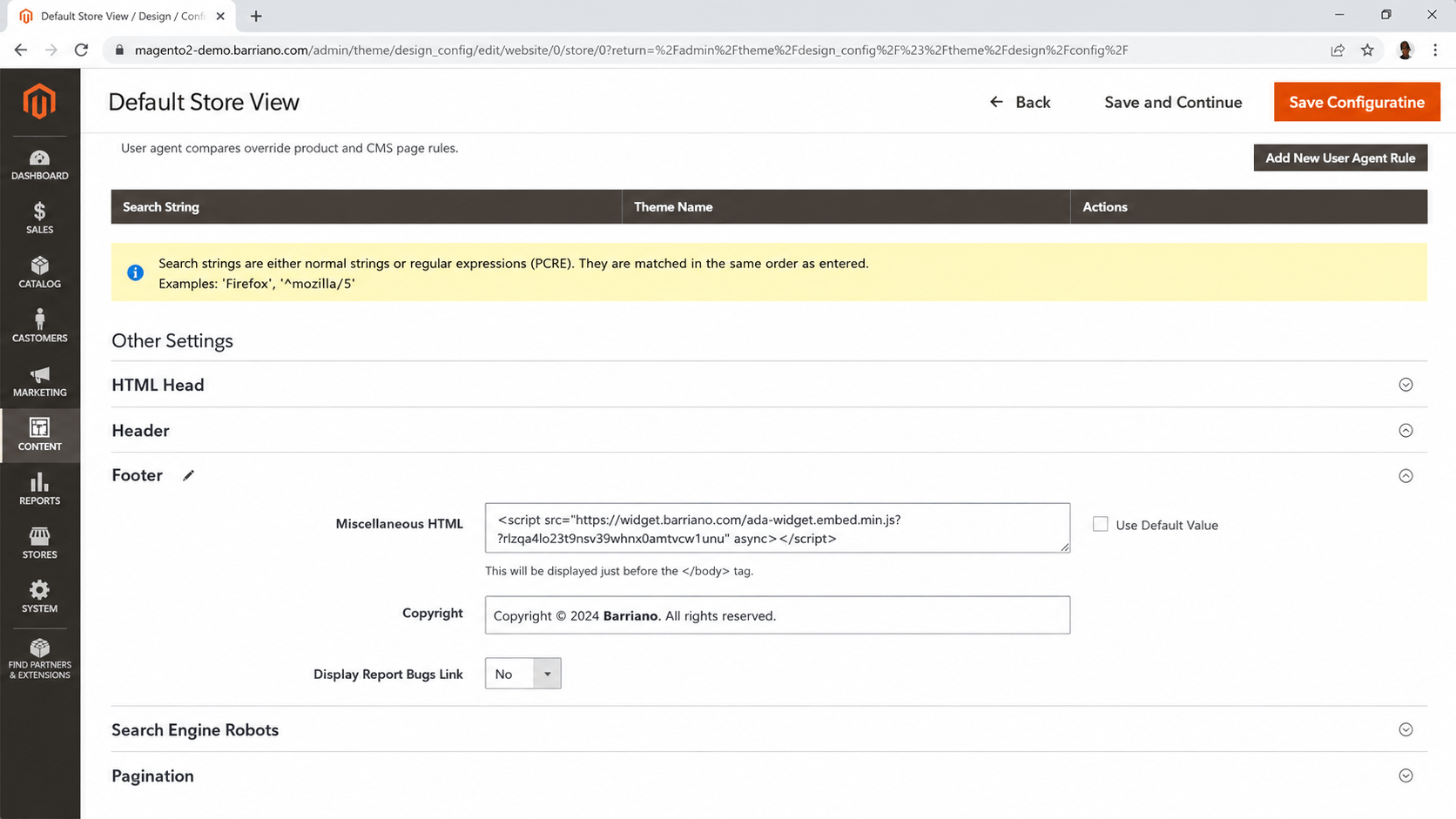Click the Add New User Agent Rule button

1340,158
